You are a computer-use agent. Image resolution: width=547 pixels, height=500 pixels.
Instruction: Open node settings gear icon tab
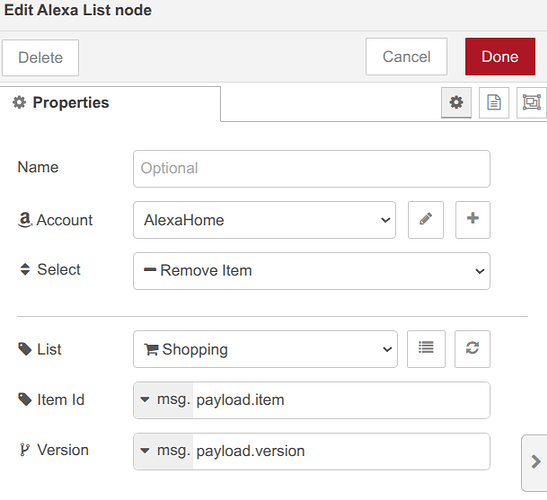[456, 103]
